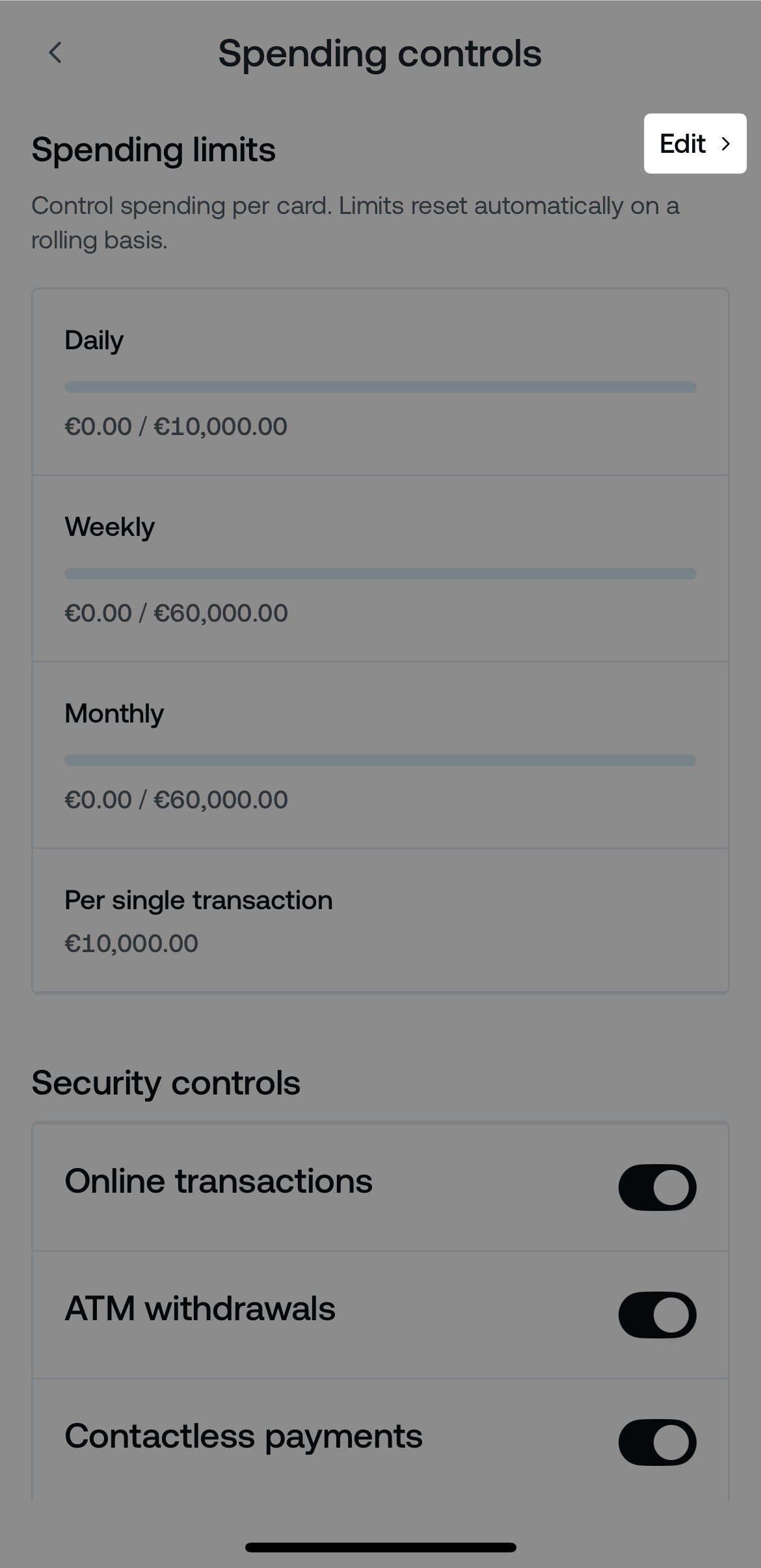Select the Daily limit label
Image resolution: width=761 pixels, height=1568 pixels.
pyautogui.click(x=94, y=340)
